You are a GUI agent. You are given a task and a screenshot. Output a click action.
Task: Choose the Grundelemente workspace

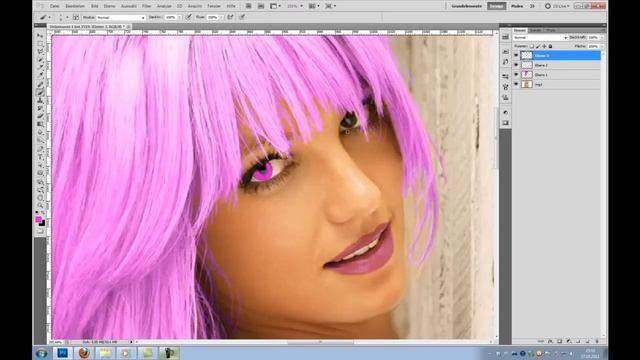467,6
